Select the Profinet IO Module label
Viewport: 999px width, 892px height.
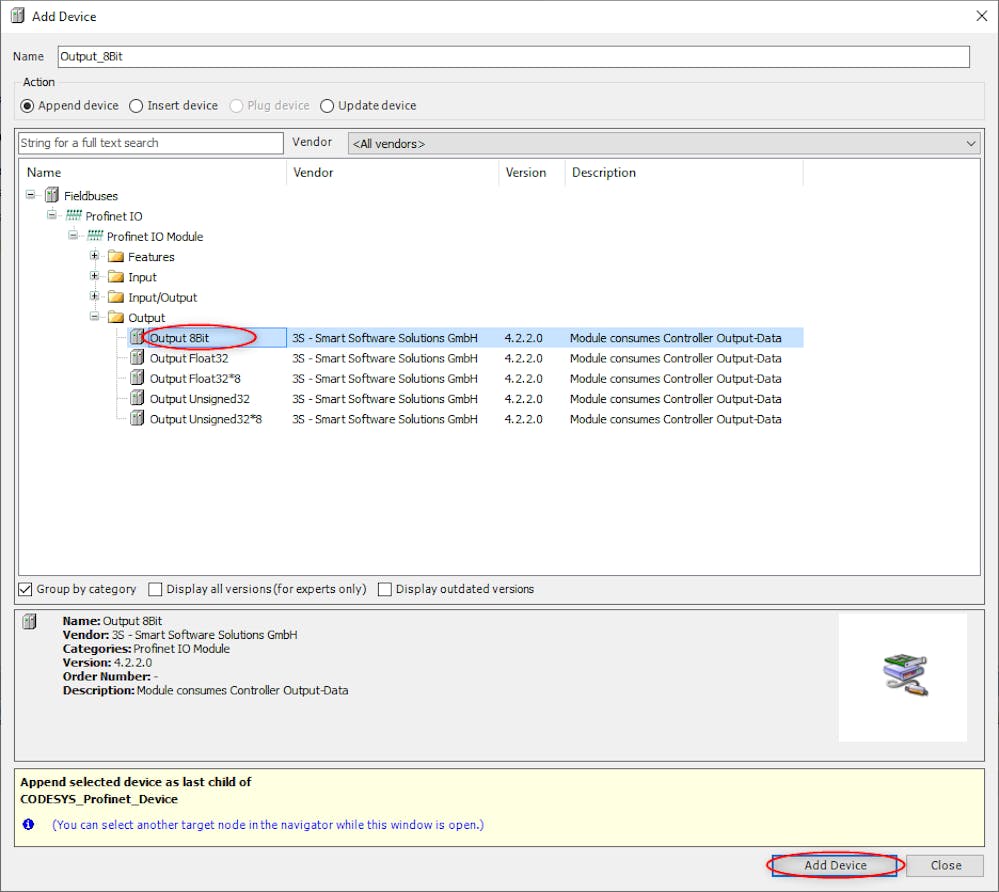click(x=155, y=236)
